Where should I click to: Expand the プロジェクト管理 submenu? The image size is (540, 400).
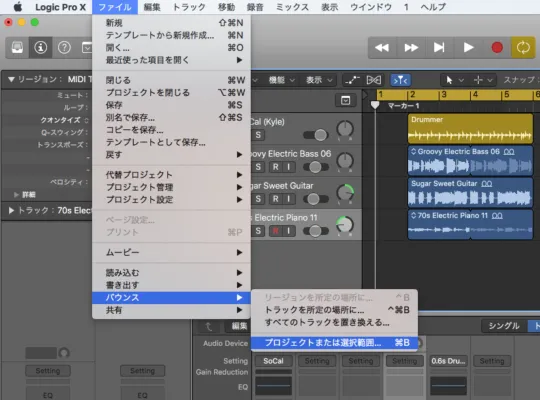[171, 187]
